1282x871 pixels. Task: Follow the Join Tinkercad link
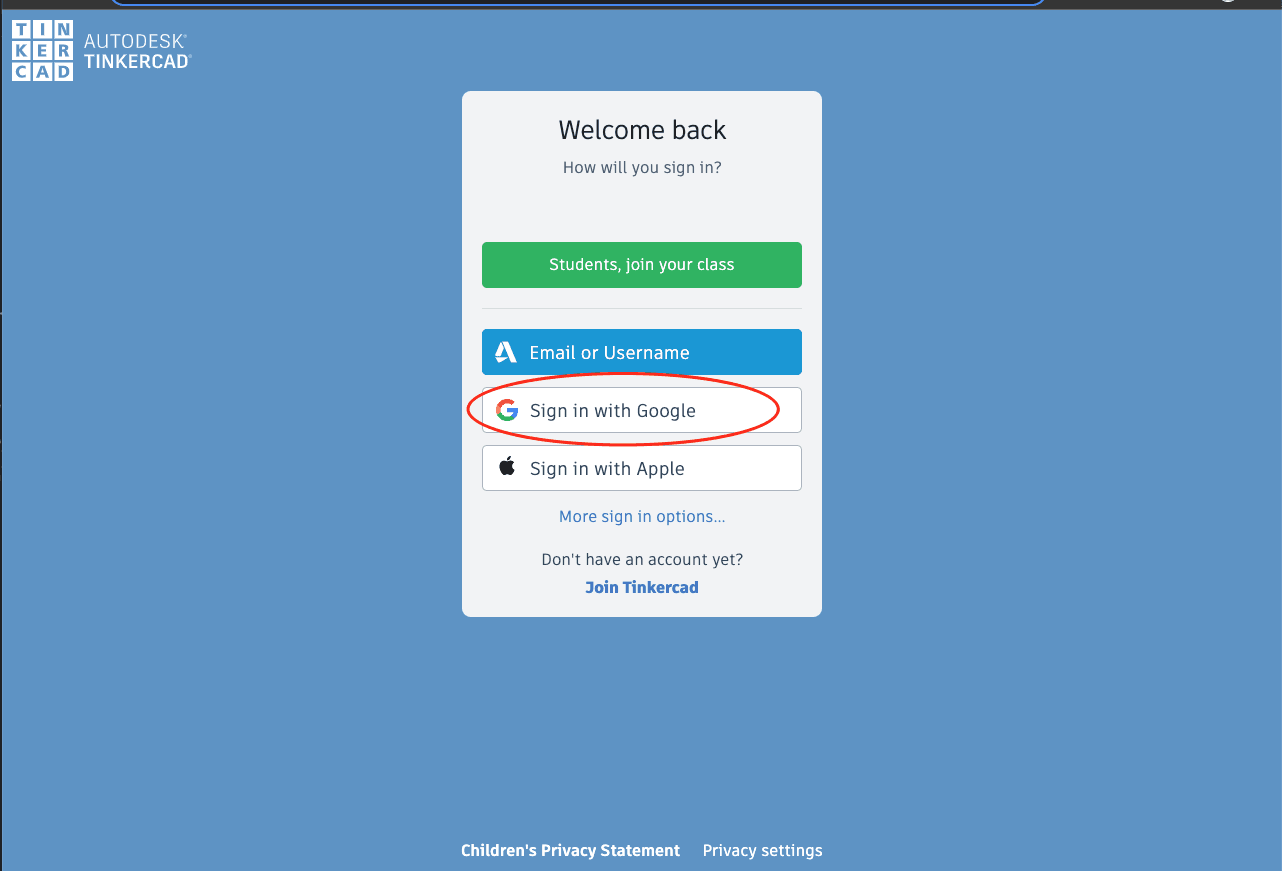[x=642, y=587]
